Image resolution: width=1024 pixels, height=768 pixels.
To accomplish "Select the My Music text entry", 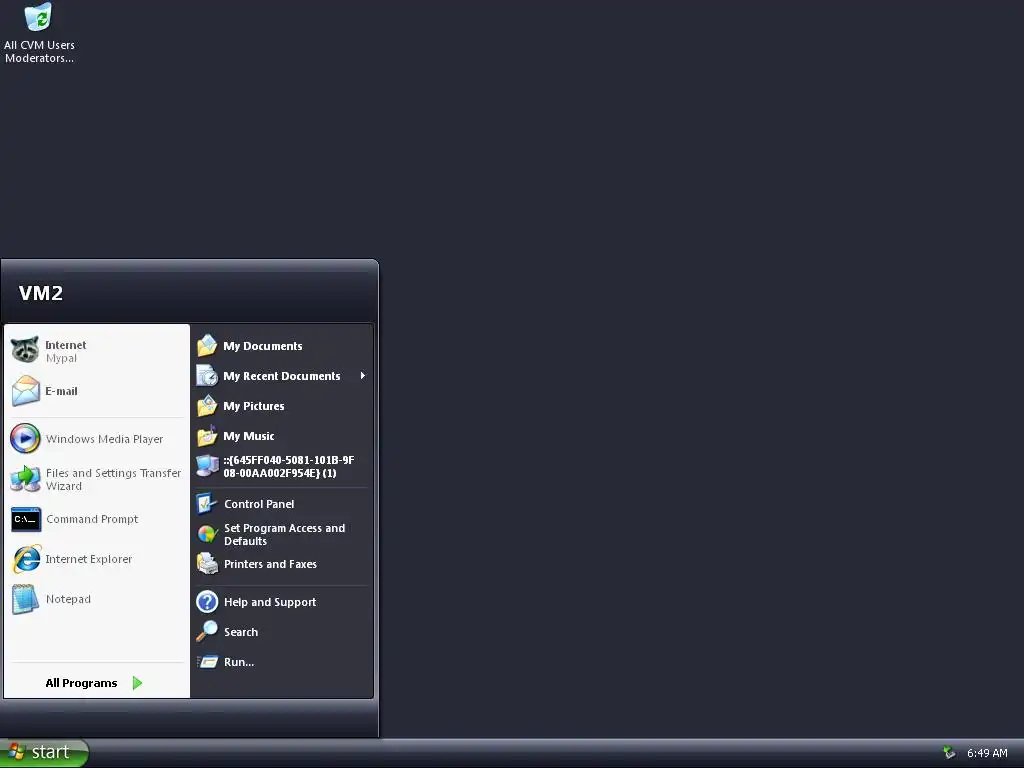I will (x=249, y=436).
